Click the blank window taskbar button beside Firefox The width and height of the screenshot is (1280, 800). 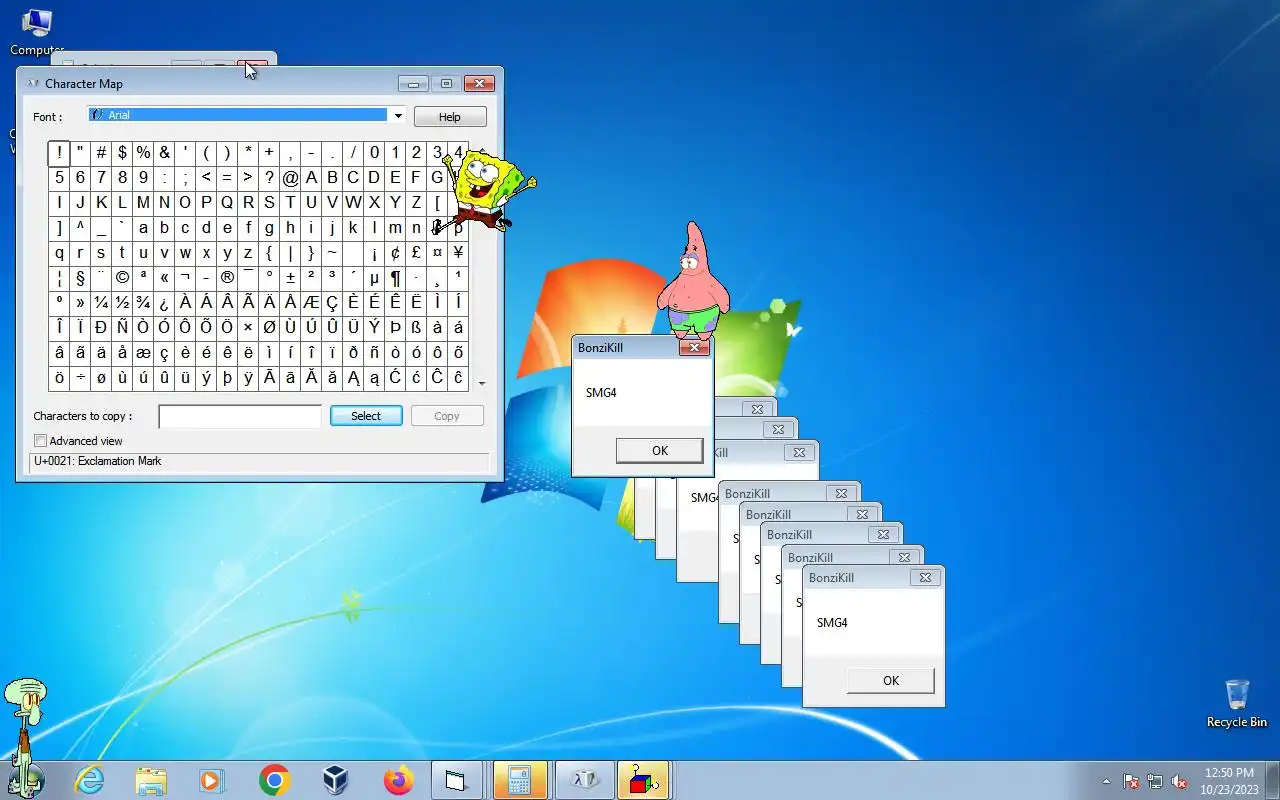[457, 780]
